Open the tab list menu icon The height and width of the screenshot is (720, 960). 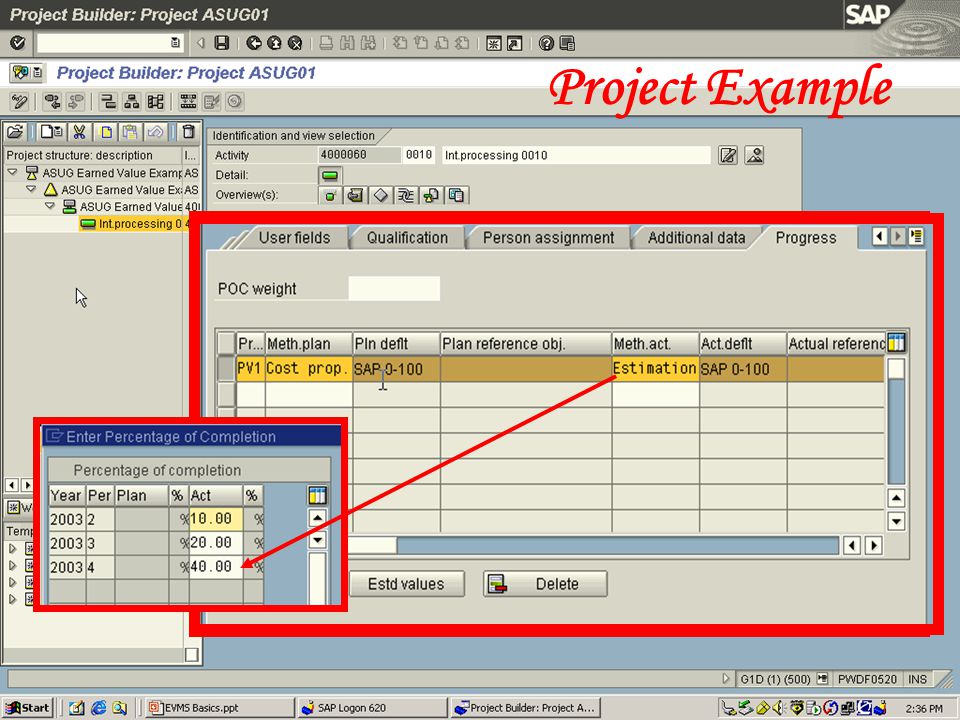(916, 236)
